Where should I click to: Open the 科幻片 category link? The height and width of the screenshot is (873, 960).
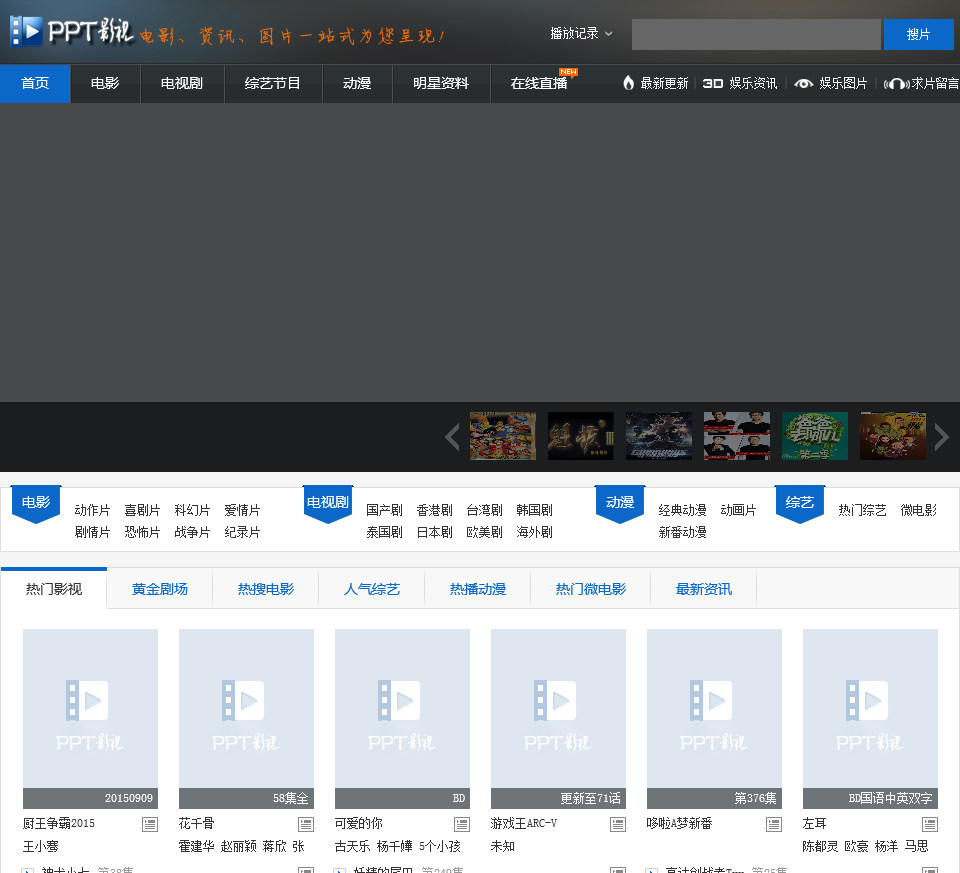pyautogui.click(x=192, y=510)
